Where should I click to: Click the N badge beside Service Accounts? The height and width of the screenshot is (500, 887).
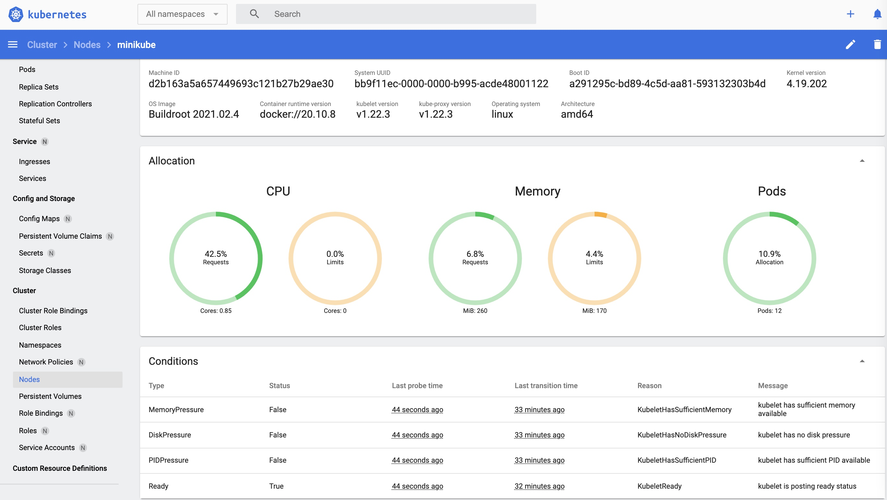tap(83, 448)
